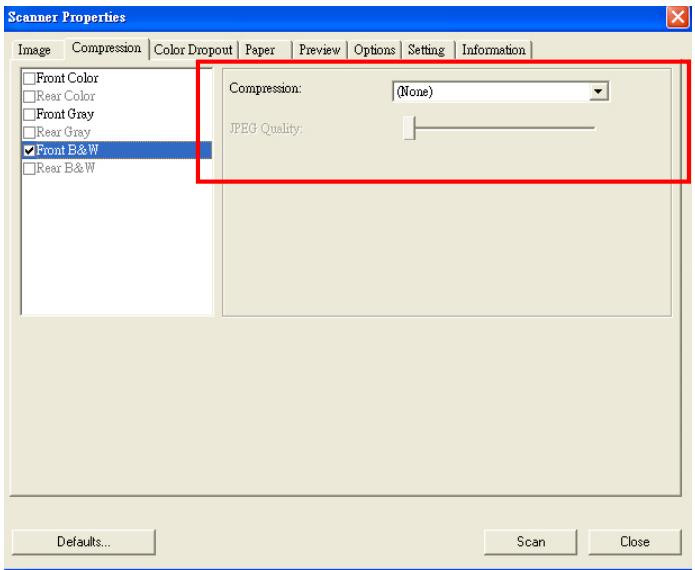Viewport: 695px width, 570px height.
Task: Click the JPEG Quality slider handle
Action: click(x=408, y=128)
